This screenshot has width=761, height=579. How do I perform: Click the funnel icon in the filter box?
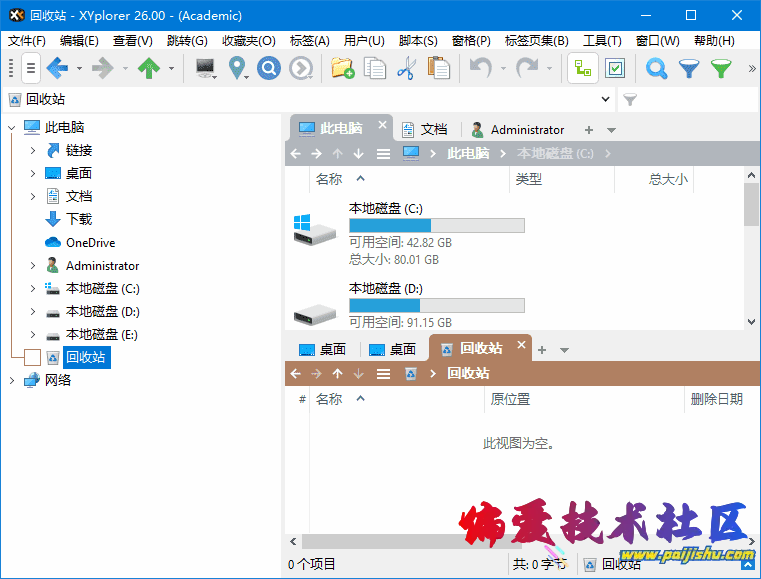(629, 99)
